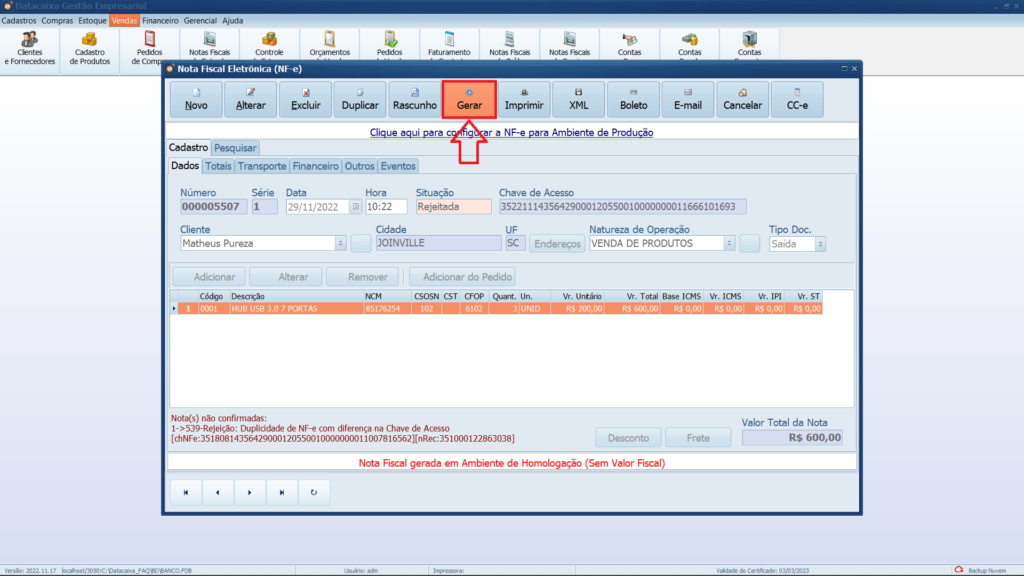Switch to the Pesquisar tab
This screenshot has height=576, width=1024.
[235, 148]
